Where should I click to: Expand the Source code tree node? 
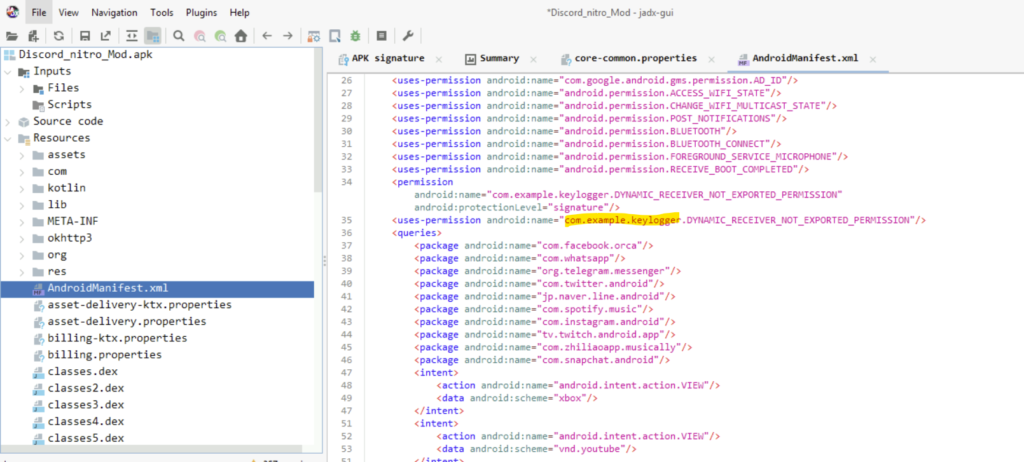[x=9, y=121]
